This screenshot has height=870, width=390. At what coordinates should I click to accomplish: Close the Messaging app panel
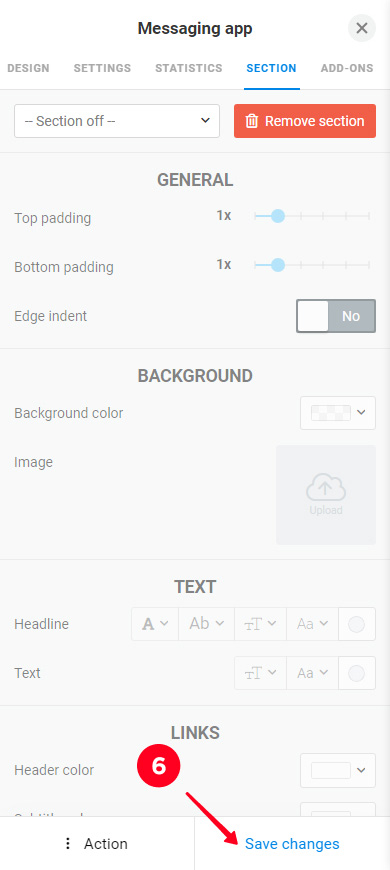[x=362, y=28]
